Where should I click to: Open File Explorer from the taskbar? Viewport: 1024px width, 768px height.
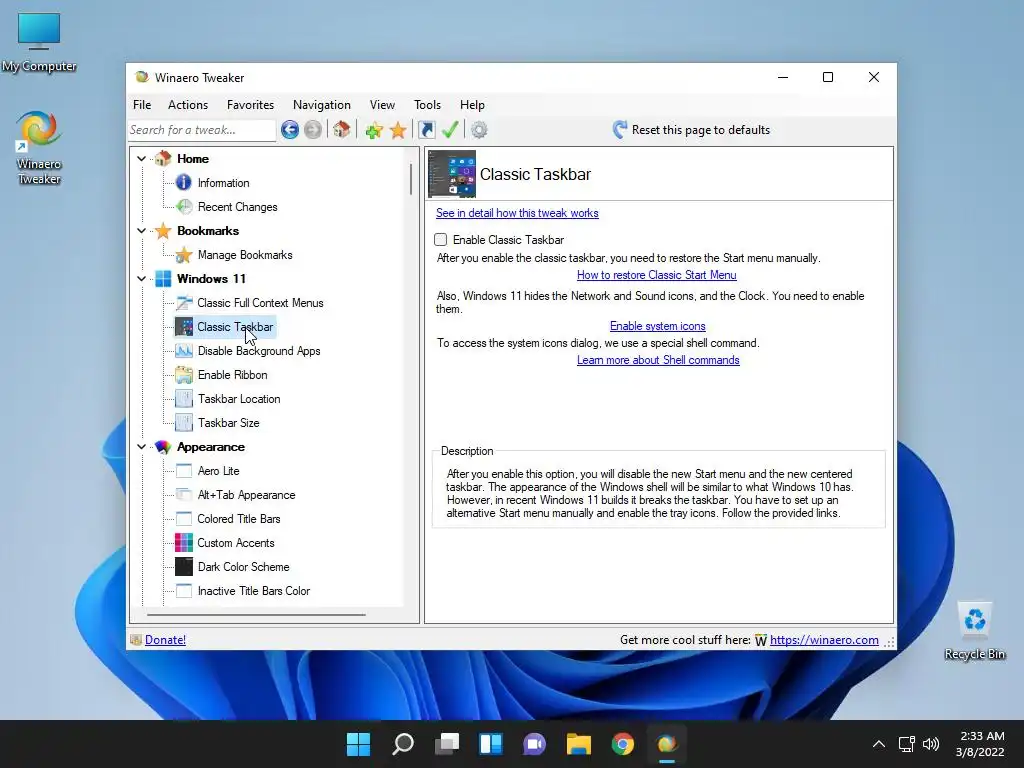579,744
